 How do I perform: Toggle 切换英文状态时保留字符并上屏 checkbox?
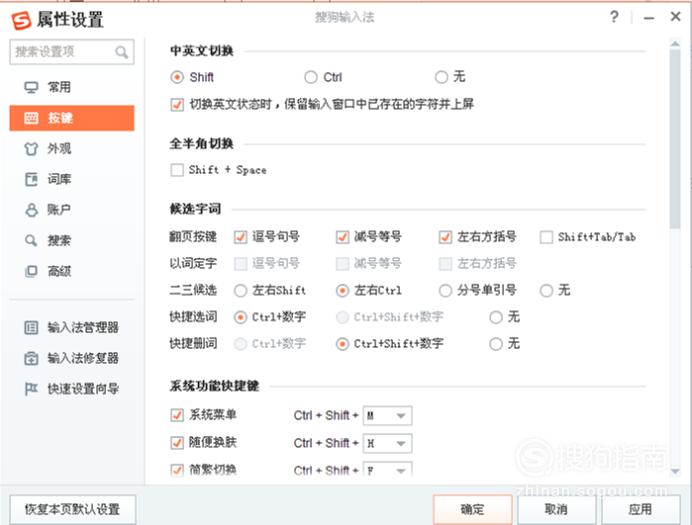177,105
